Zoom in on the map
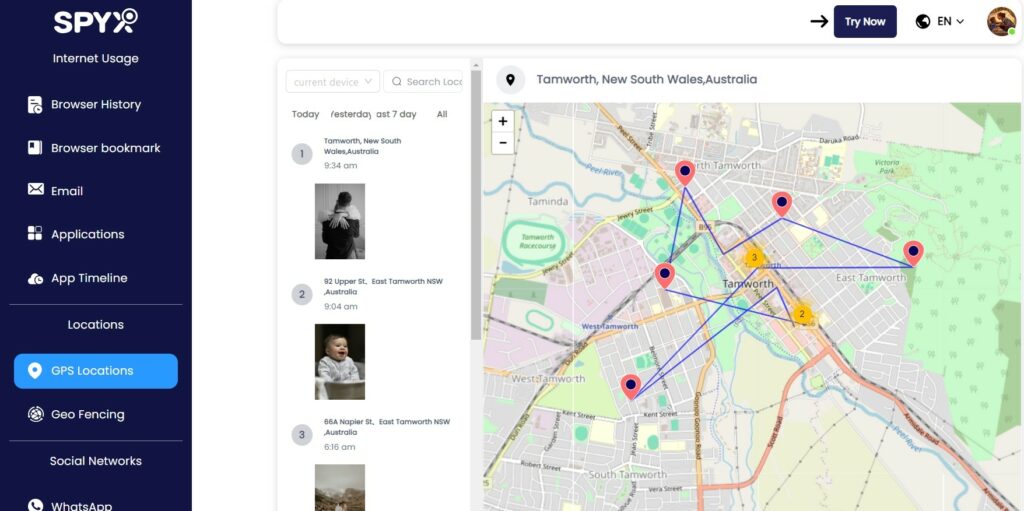This screenshot has width=1024, height=511. coord(503,122)
